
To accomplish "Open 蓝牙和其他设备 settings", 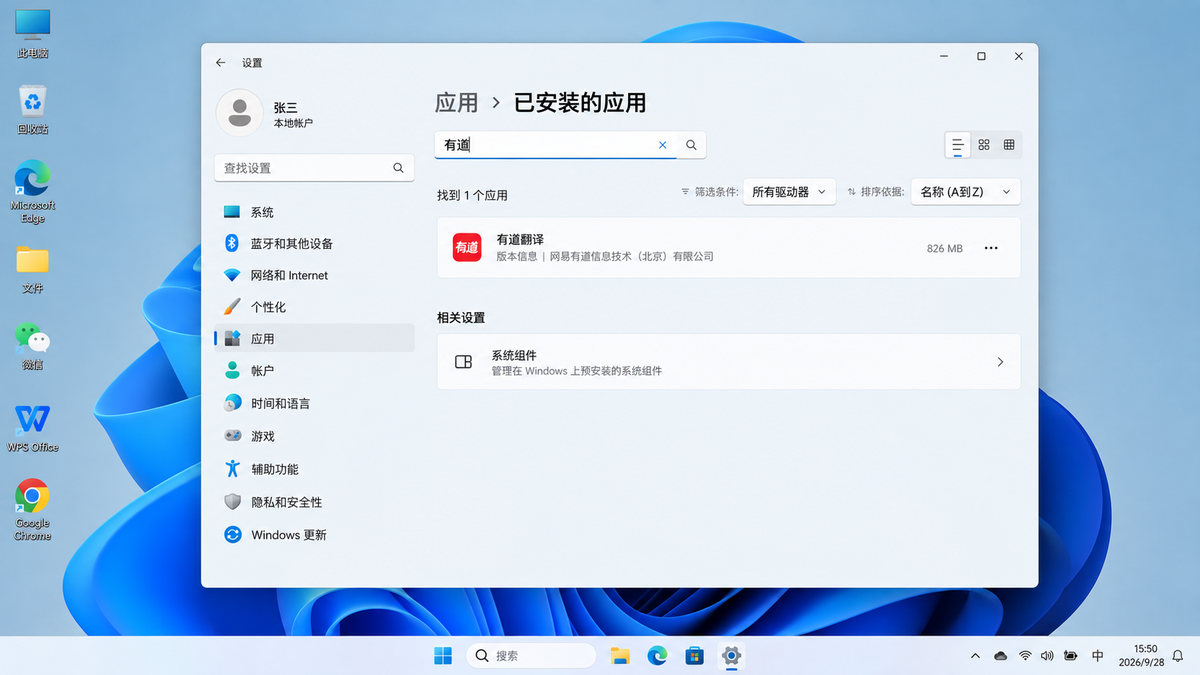I will point(314,243).
